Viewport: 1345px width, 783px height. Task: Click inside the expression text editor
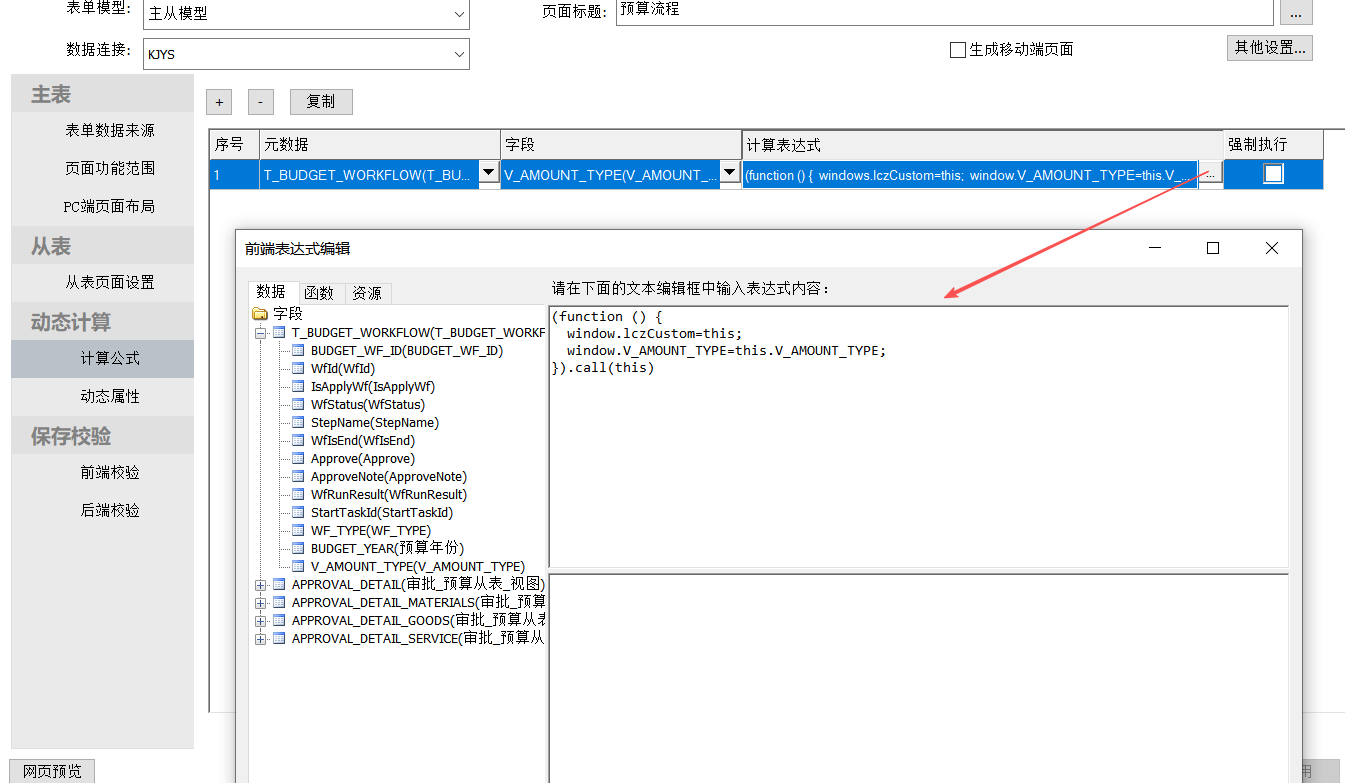[x=918, y=460]
